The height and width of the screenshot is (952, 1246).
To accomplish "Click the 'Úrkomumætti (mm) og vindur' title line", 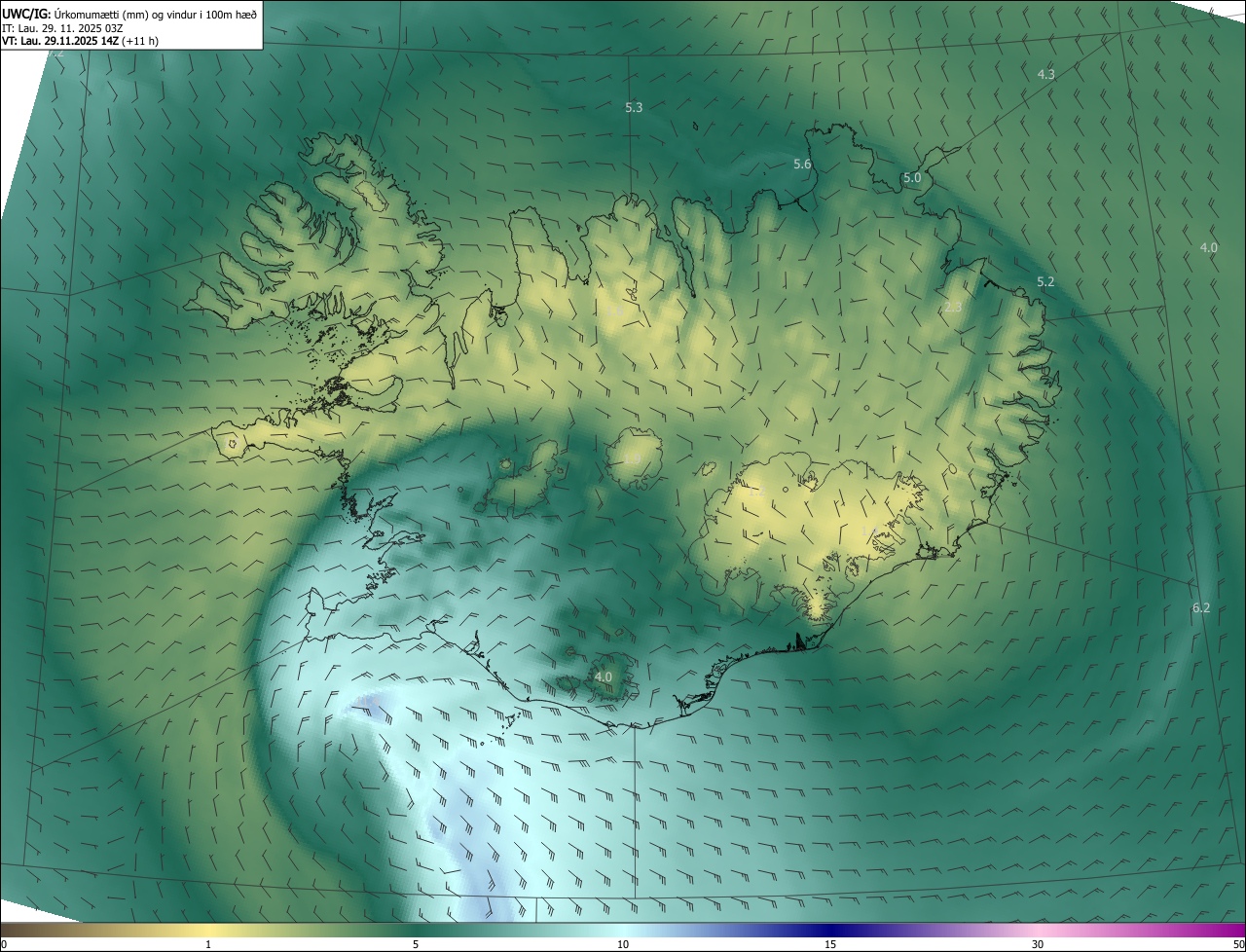I will pyautogui.click(x=130, y=13).
